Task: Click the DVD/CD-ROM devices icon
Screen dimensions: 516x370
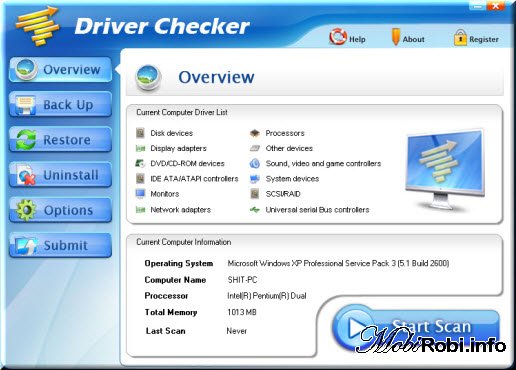Action: coord(140,163)
